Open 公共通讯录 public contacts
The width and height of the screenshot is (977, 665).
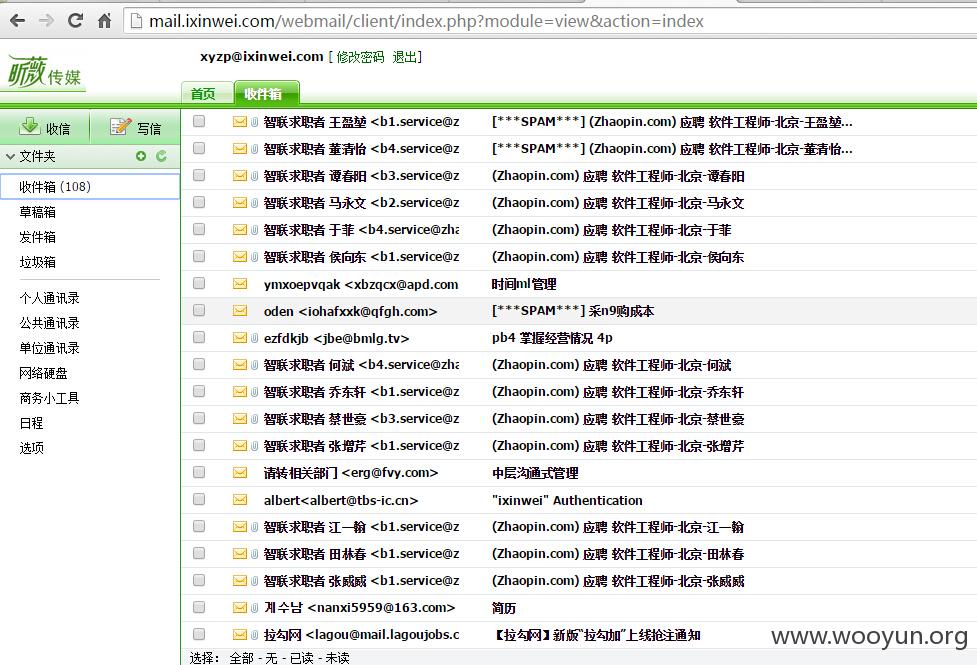pyautogui.click(x=49, y=323)
